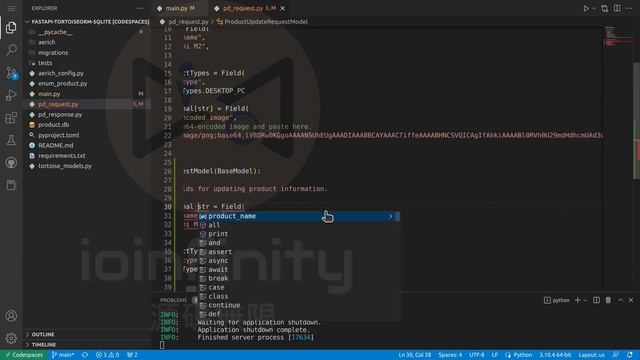Split the terminal panel
640x360 pixels.
(x=596, y=300)
